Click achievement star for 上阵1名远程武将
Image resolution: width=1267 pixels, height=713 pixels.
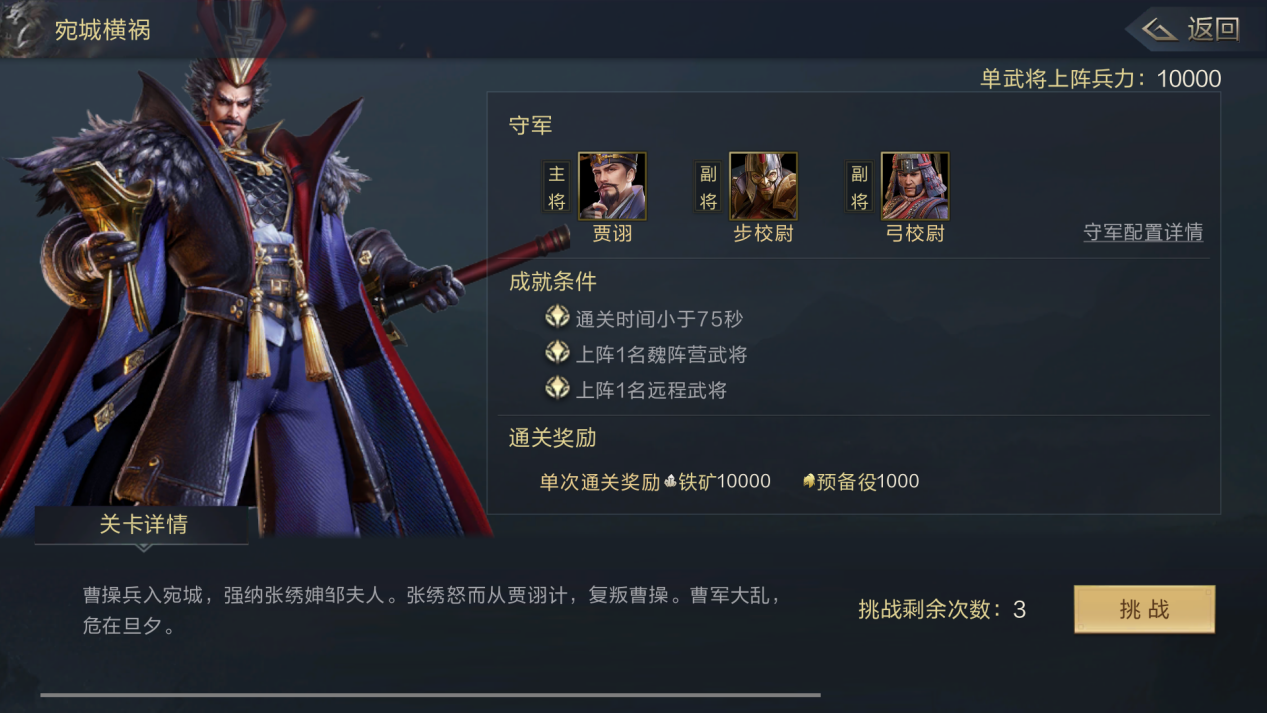pyautogui.click(x=557, y=388)
